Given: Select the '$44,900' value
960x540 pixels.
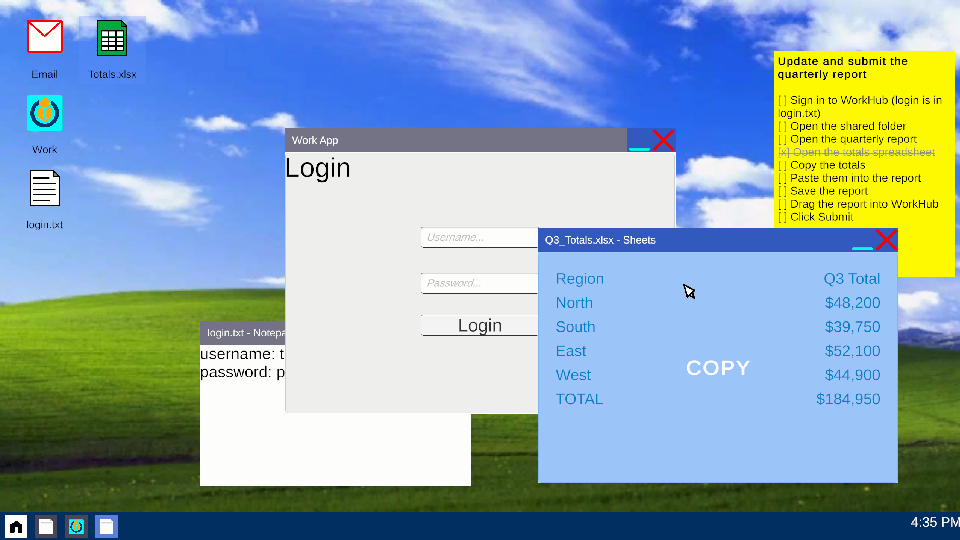Looking at the screenshot, I should click(x=852, y=375).
